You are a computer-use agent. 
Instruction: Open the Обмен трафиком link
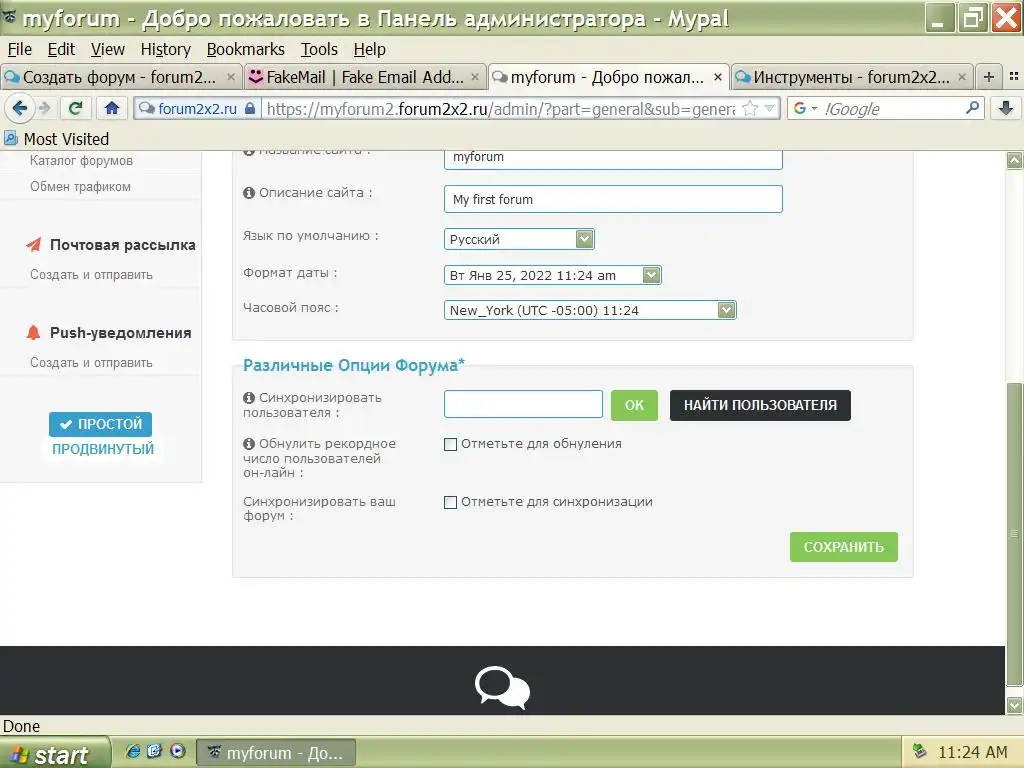coord(80,187)
